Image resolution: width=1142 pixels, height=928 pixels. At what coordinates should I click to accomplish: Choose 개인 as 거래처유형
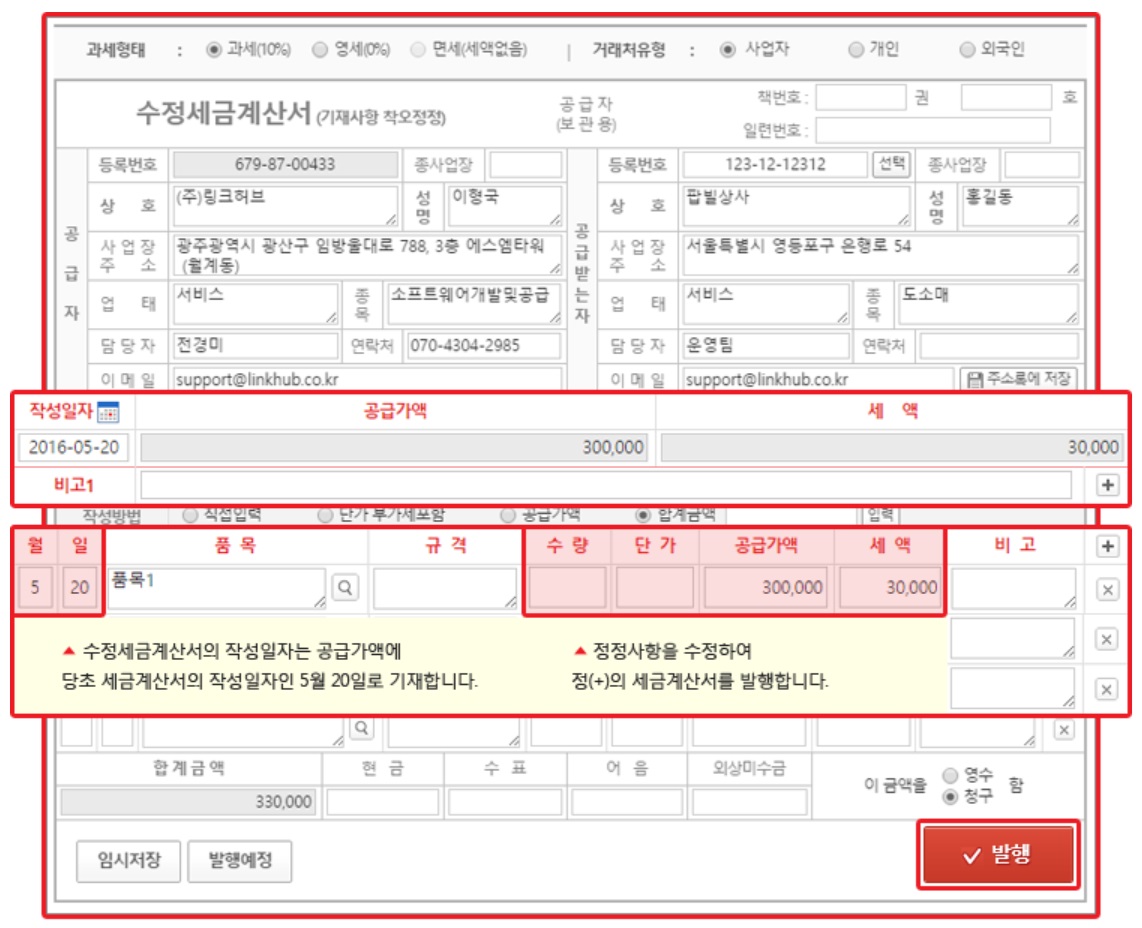[x=856, y=50]
